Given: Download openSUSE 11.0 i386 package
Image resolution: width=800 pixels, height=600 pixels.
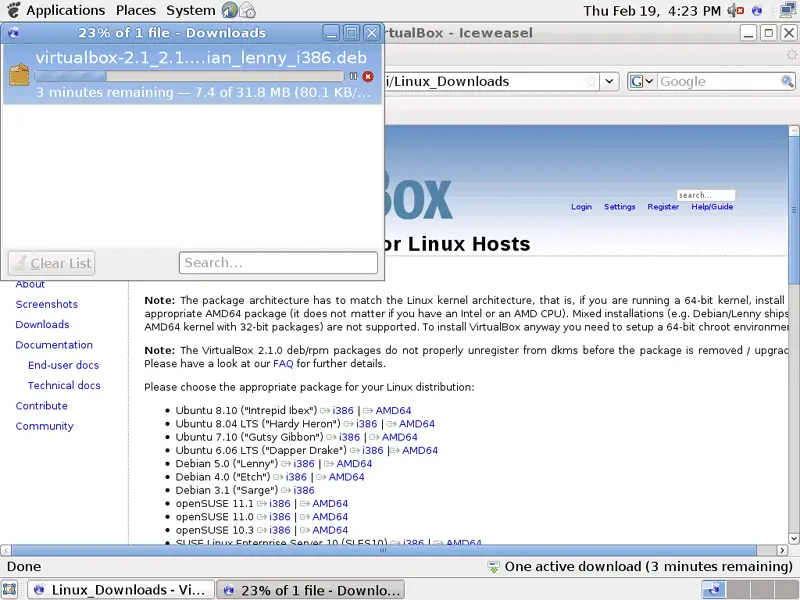Looking at the screenshot, I should [x=280, y=517].
